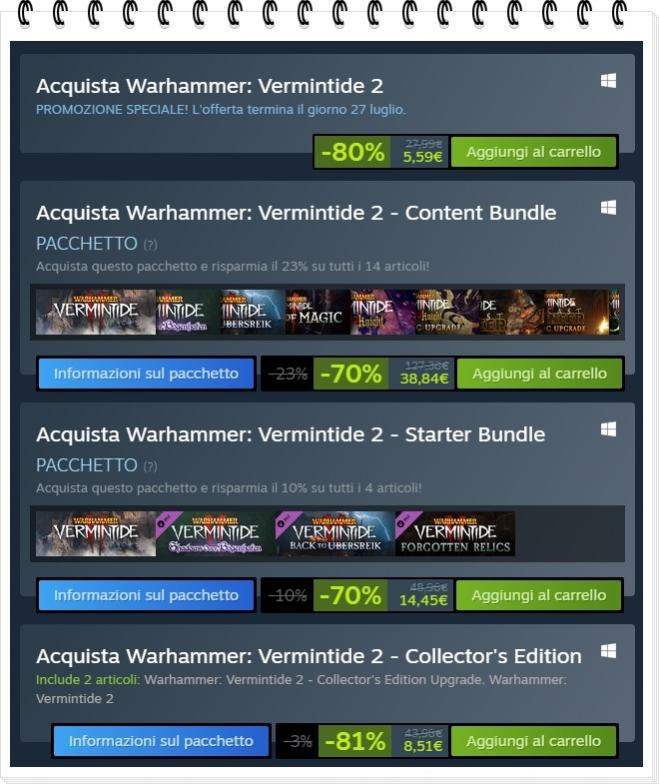Click PACCHETTO label under Content Bundle
This screenshot has height=784, width=659.
(x=86, y=244)
